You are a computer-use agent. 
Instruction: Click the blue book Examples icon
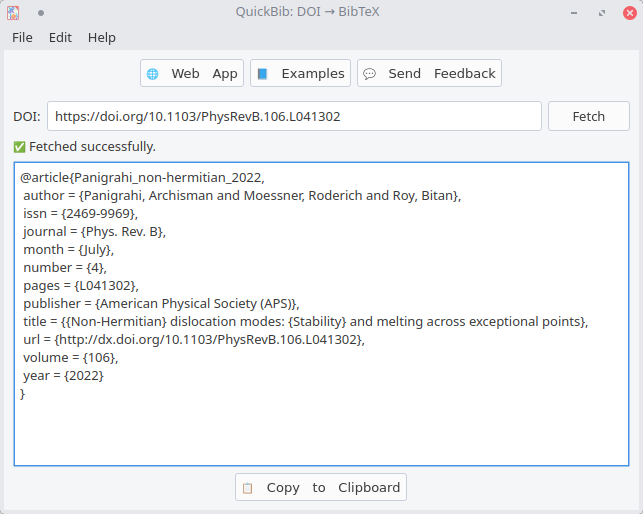(262, 74)
